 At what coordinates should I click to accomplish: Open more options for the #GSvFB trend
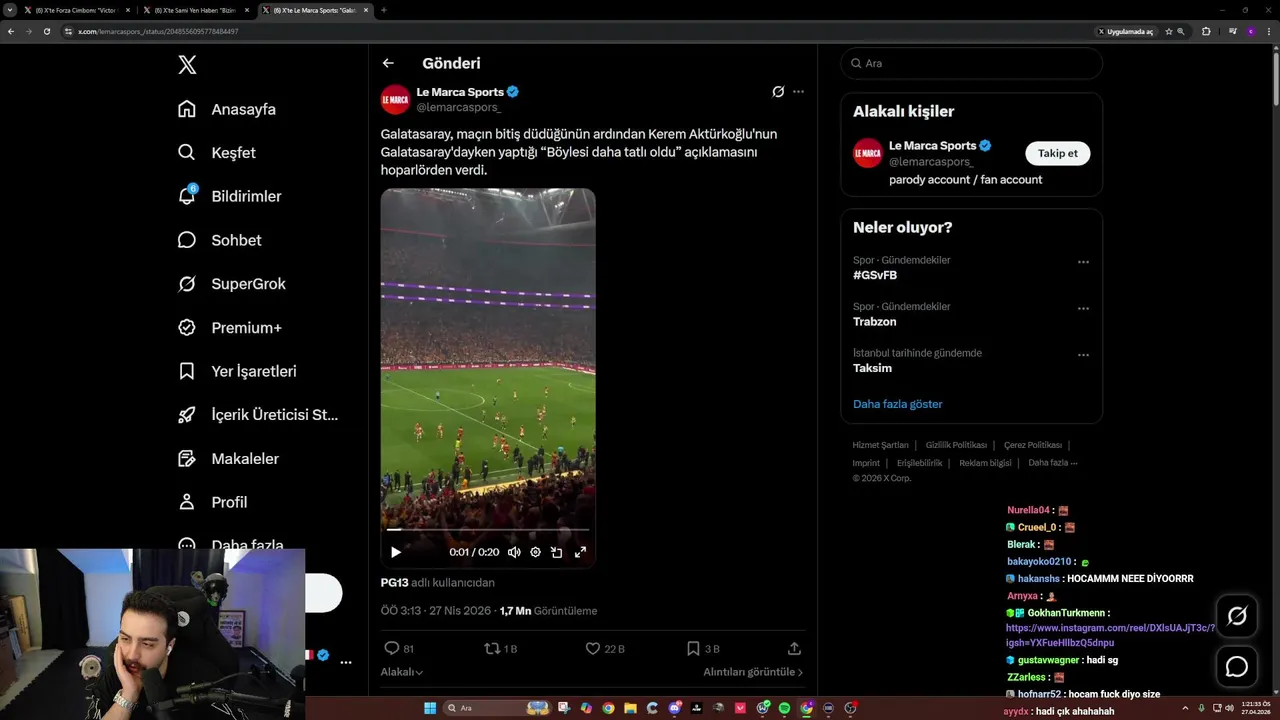click(1083, 262)
